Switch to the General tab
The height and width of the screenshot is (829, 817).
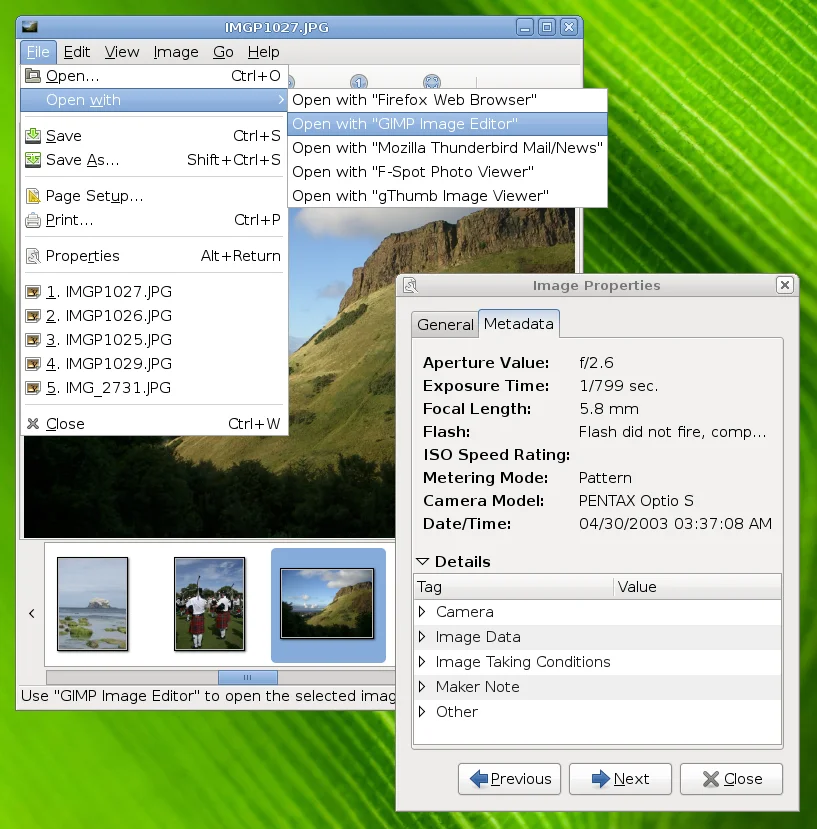(x=444, y=324)
